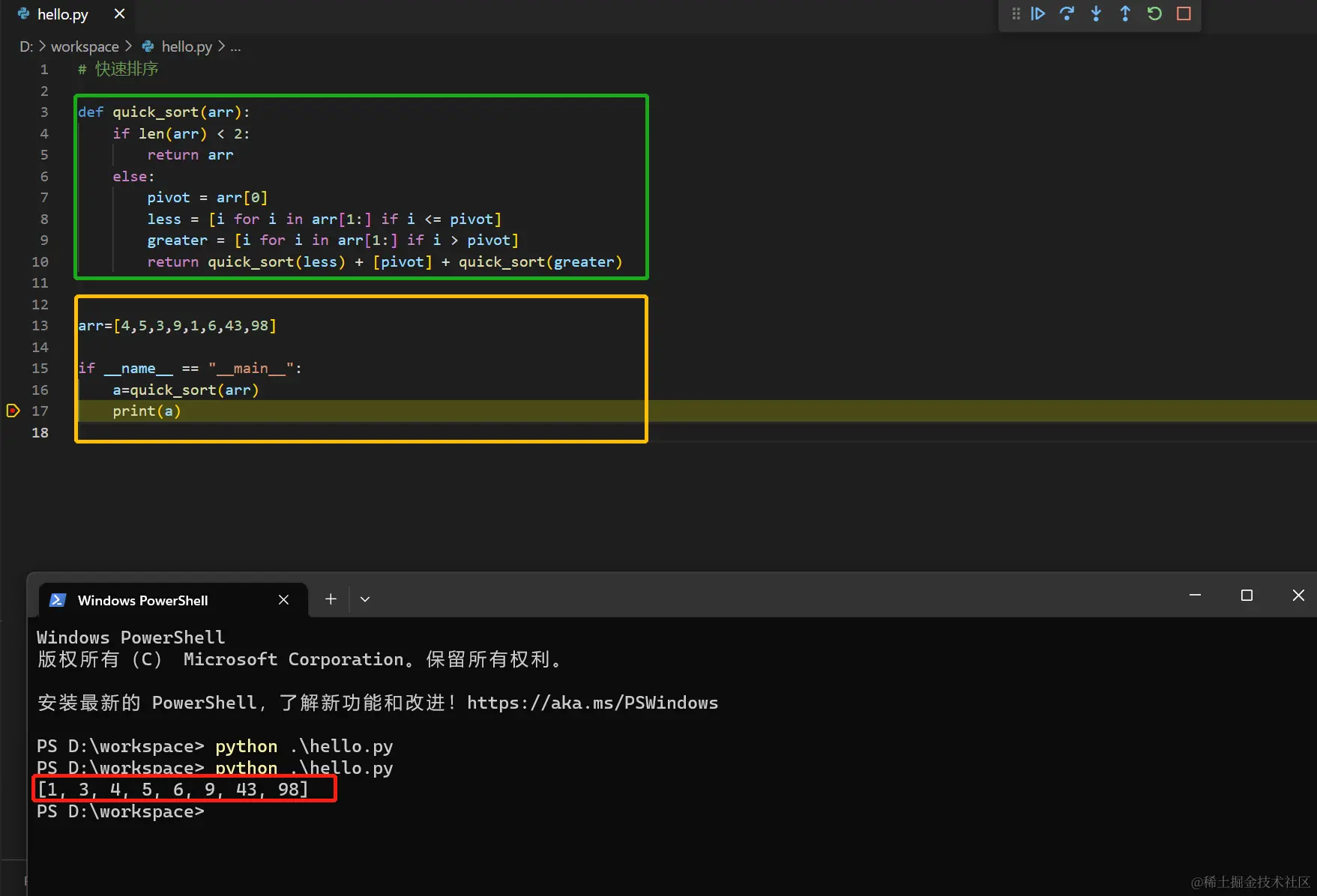Image resolution: width=1317 pixels, height=896 pixels.
Task: Click line number 17 in the gutter
Action: coord(40,411)
